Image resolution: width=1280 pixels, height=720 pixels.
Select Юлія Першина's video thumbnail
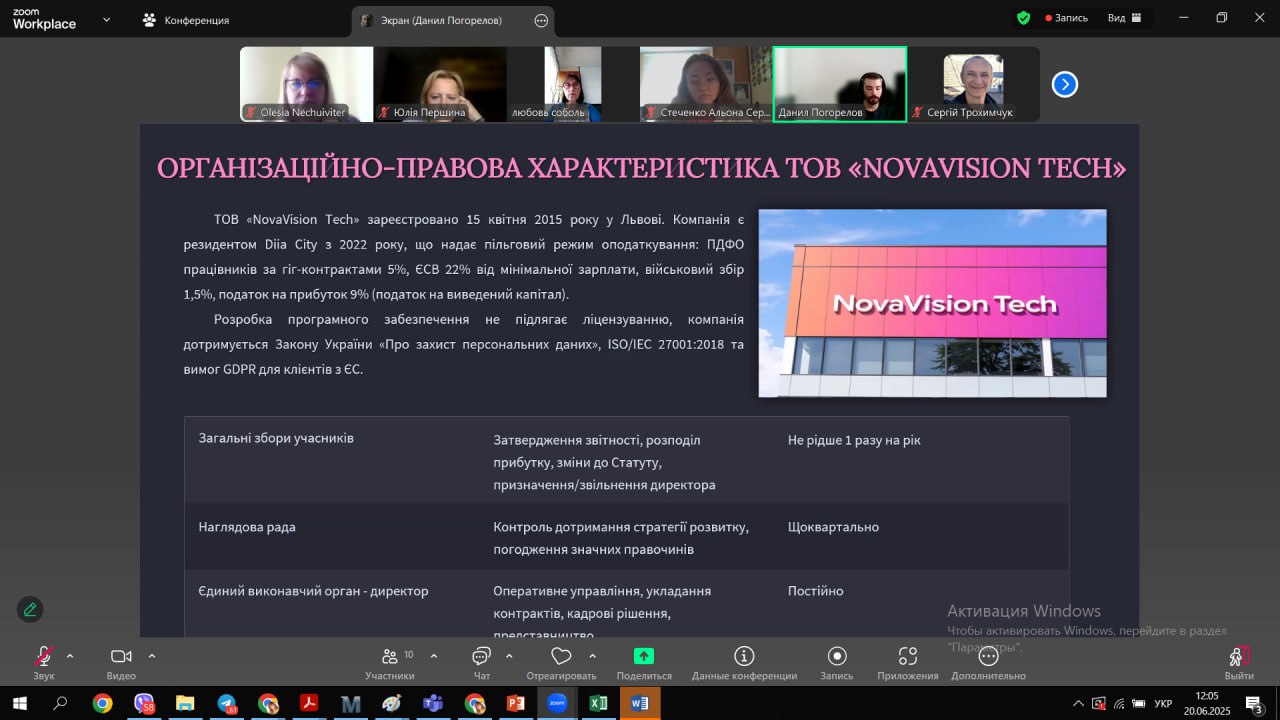tap(440, 85)
